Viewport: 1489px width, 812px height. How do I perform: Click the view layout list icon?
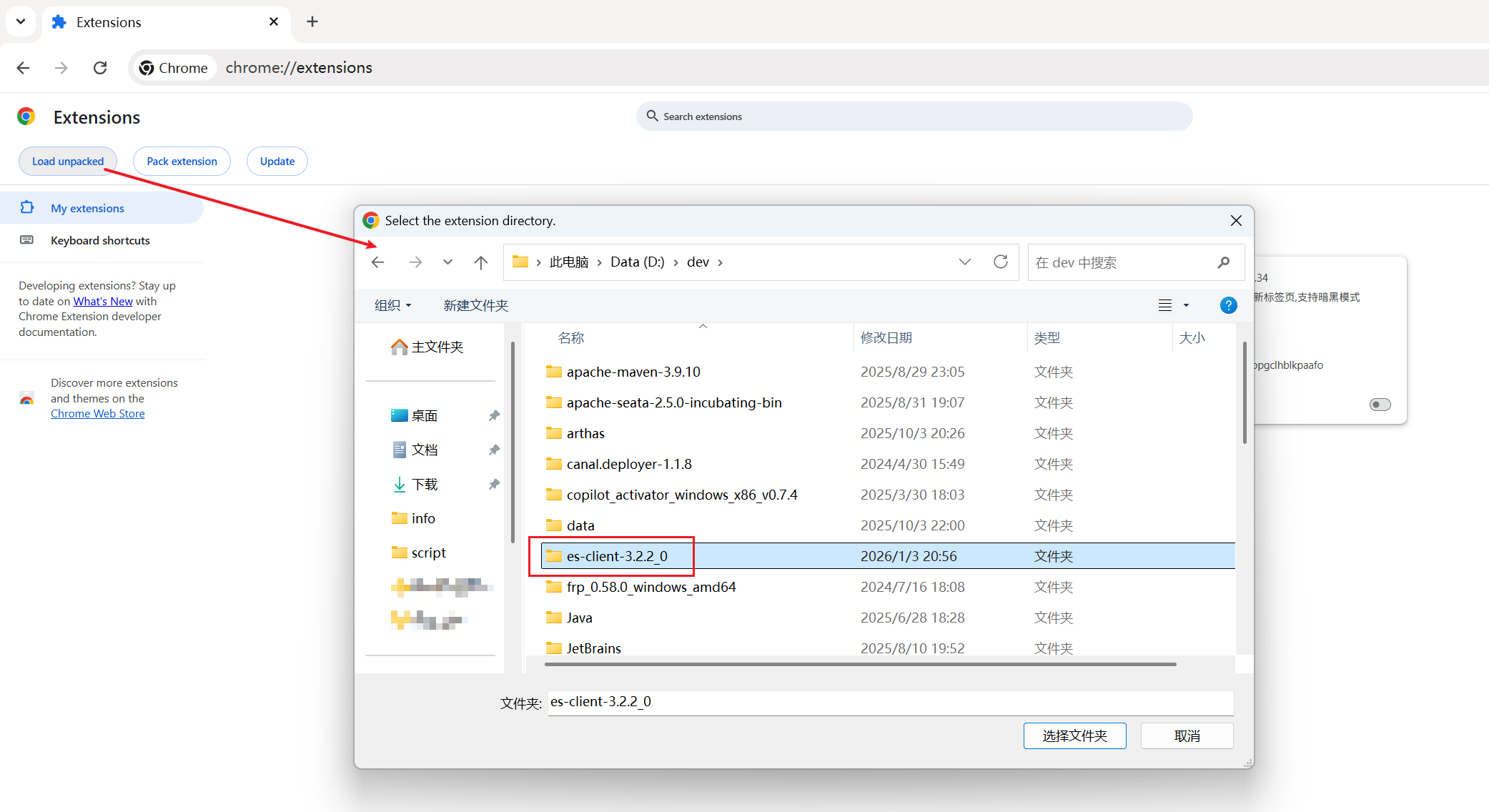pos(1164,305)
